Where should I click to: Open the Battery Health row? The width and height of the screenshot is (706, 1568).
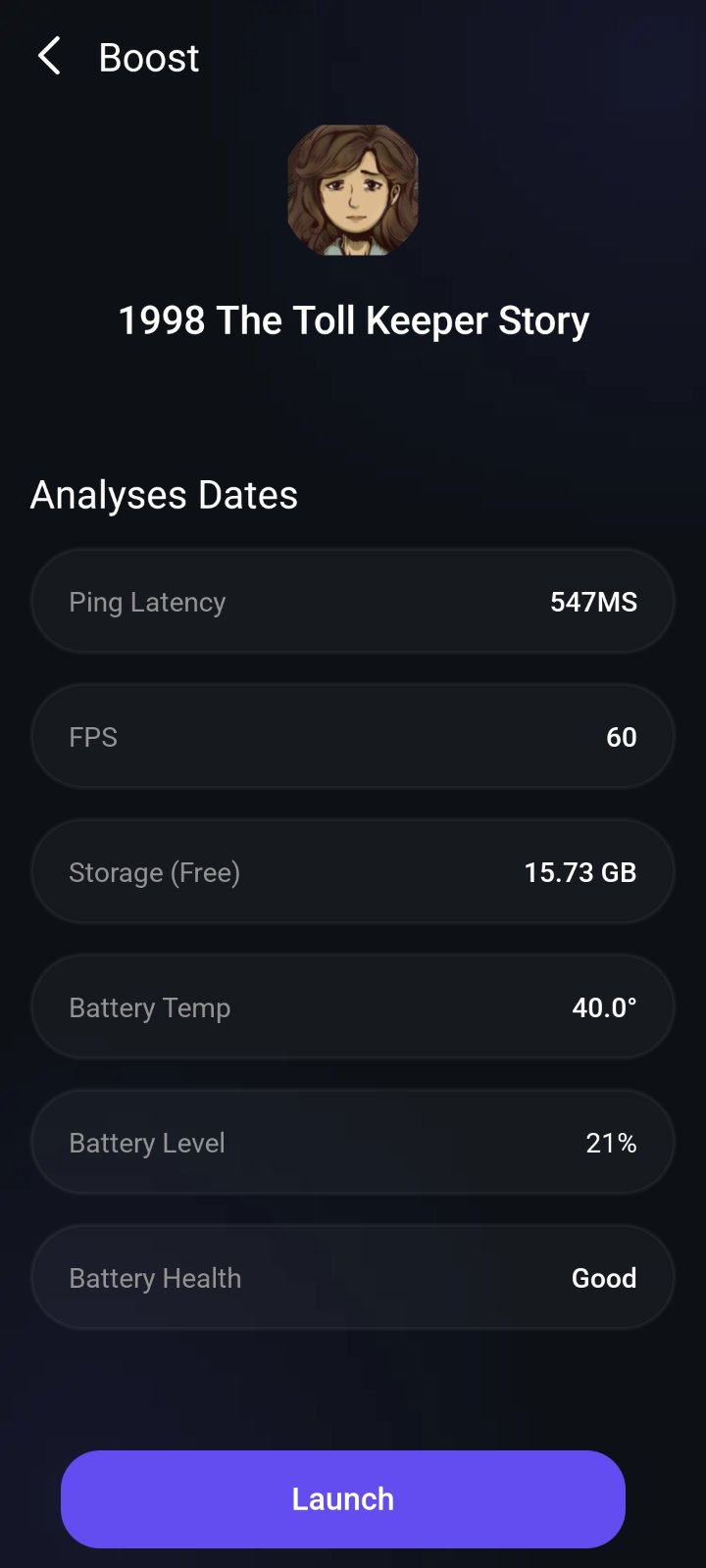pyautogui.click(x=353, y=1278)
